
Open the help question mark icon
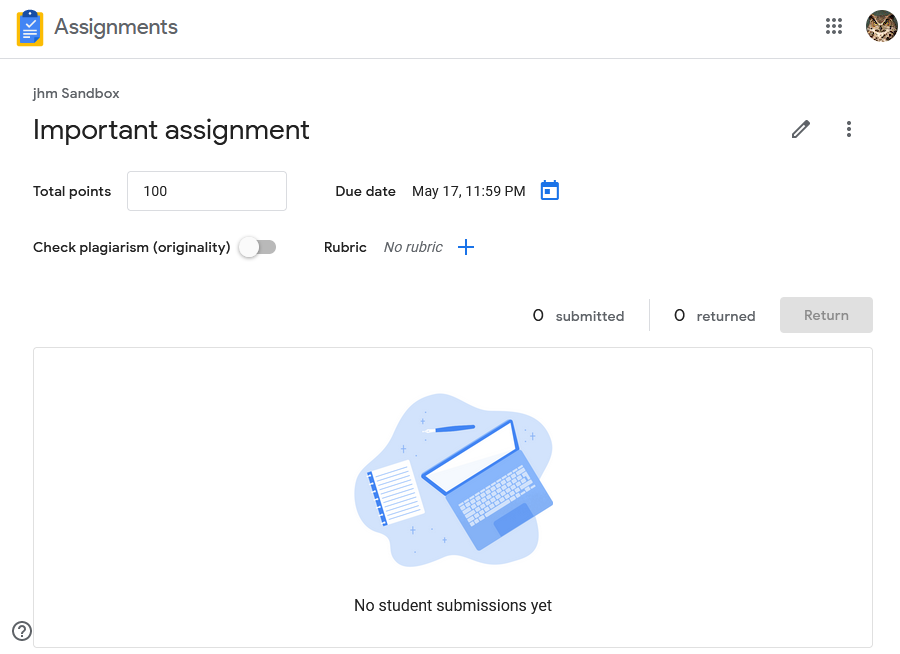22,631
